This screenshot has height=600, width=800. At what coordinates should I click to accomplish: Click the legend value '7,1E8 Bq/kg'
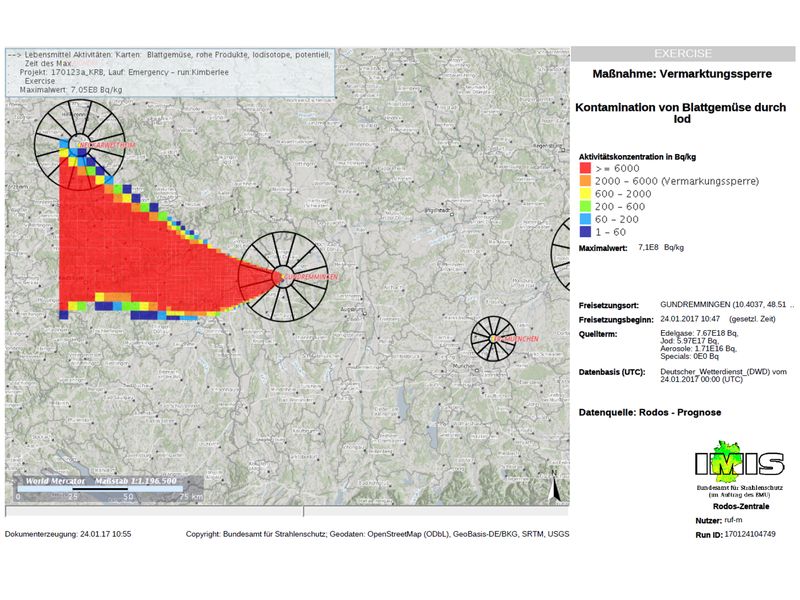pyautogui.click(x=661, y=247)
